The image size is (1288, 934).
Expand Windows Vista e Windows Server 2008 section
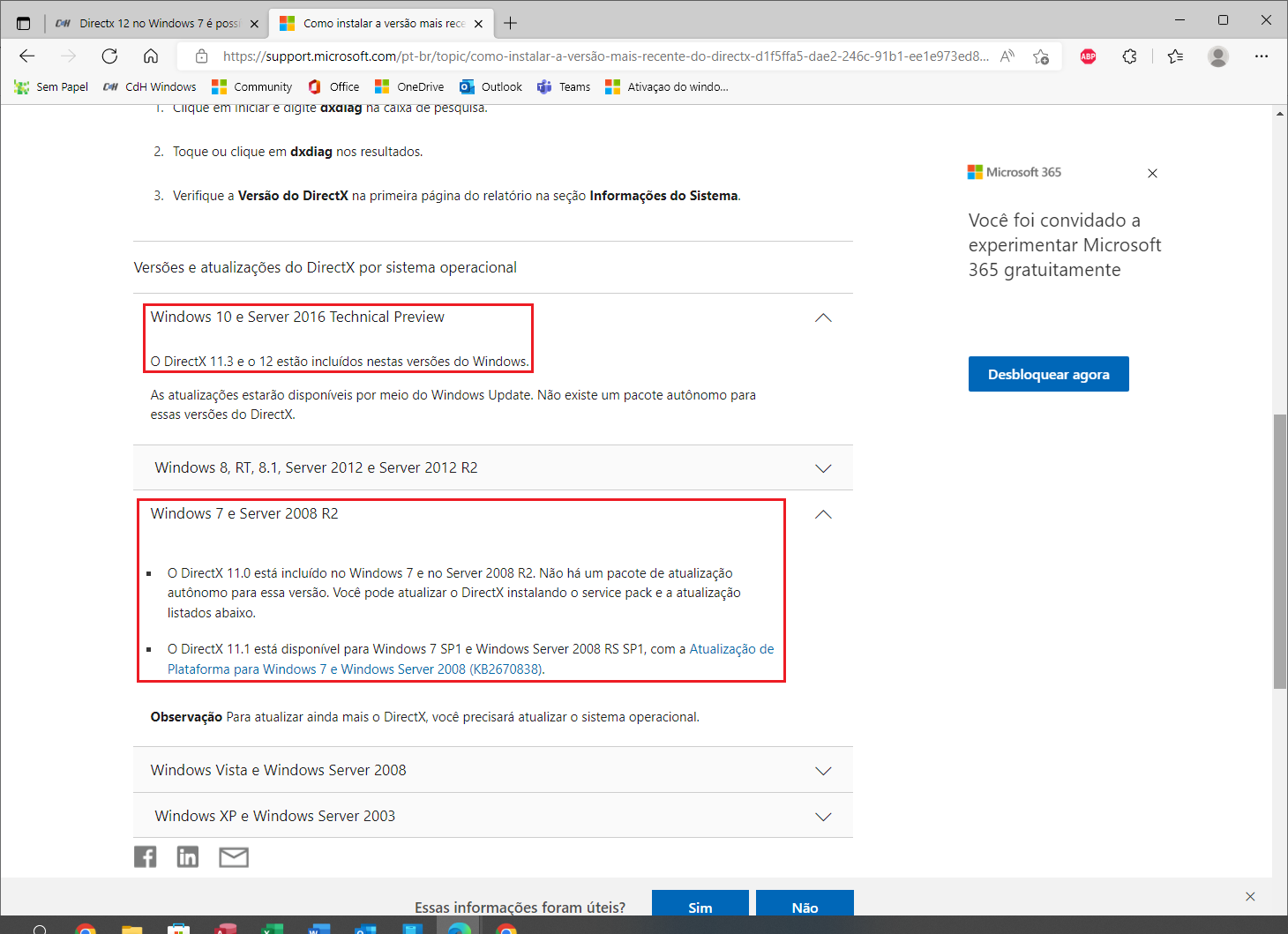pyautogui.click(x=493, y=770)
